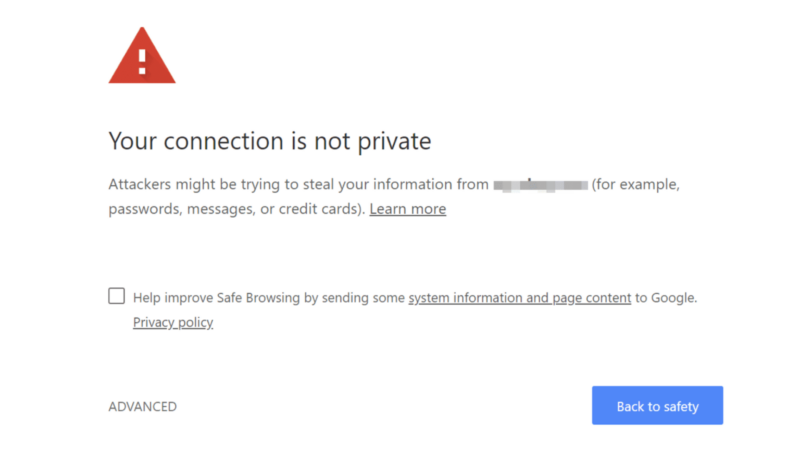800x450 pixels.
Task: Click the word "Attackers" in the warning text
Action: [141, 185]
